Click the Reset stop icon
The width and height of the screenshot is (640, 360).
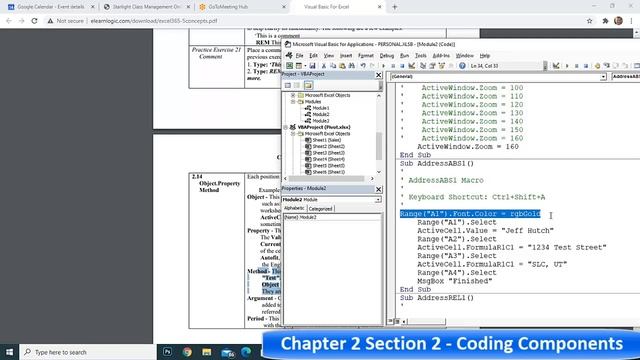pos(402,66)
